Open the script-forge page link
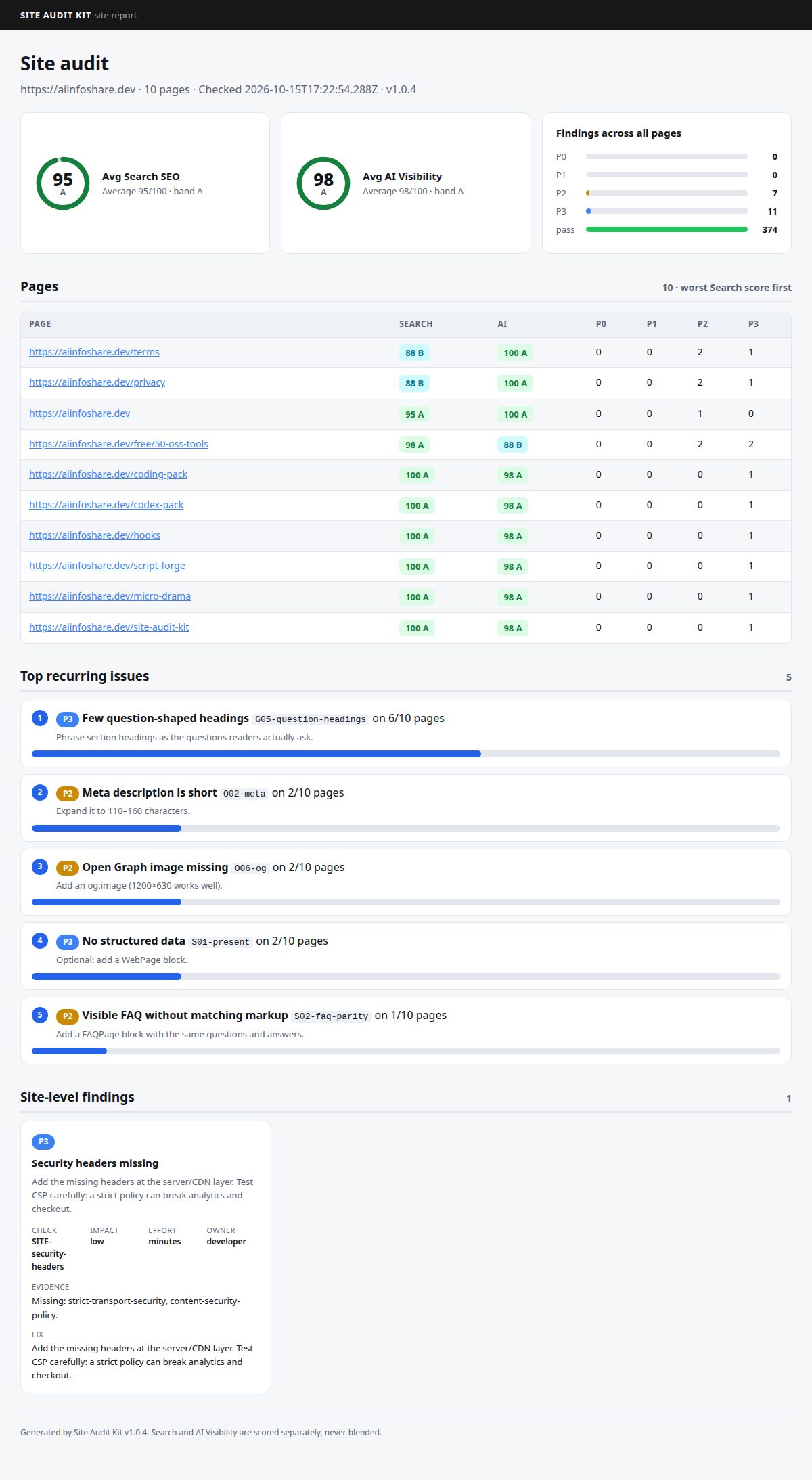 tap(107, 566)
